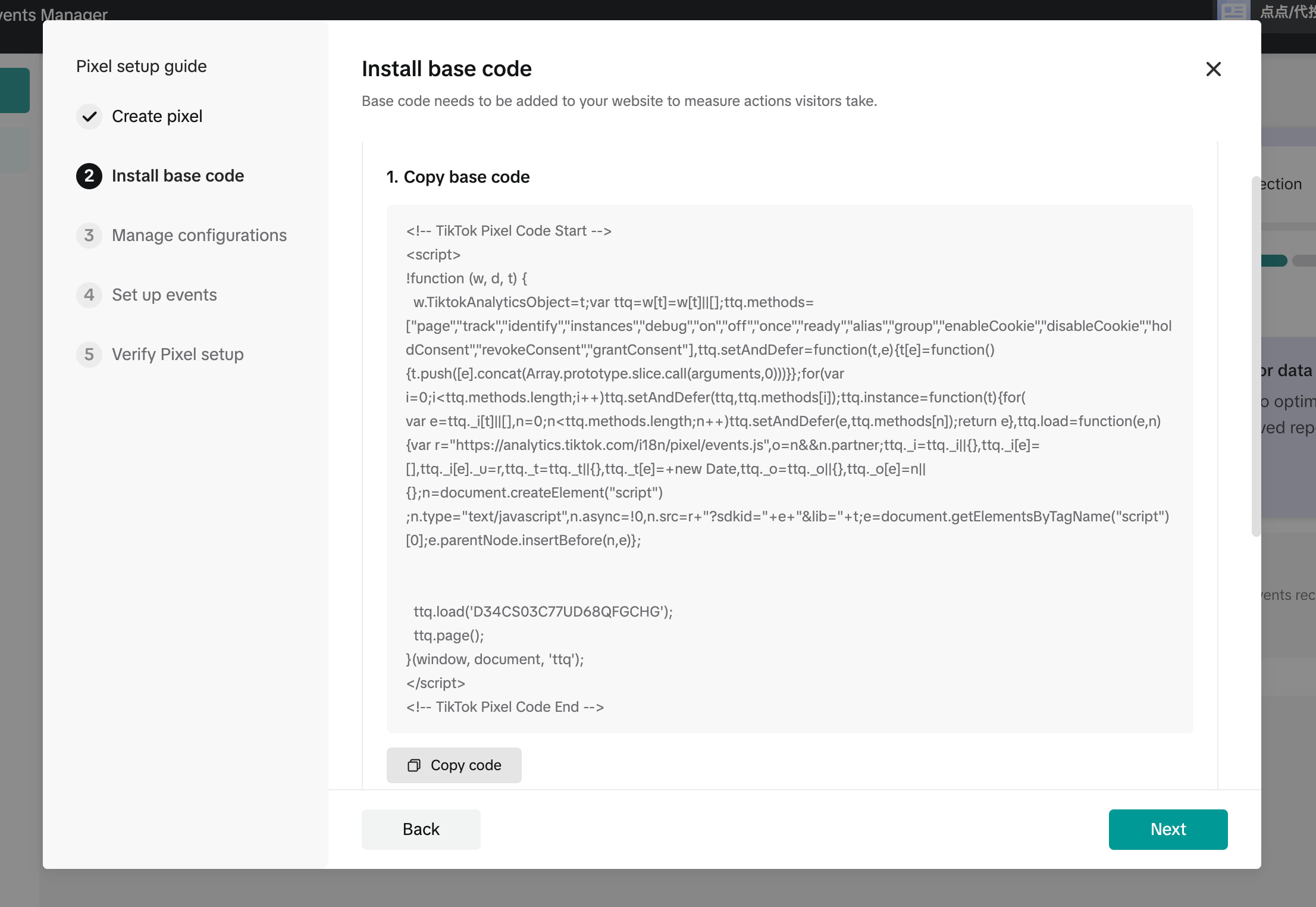Screen dimensions: 1316x907
Task: Go to Verify Pixel setup step
Action: point(178,355)
